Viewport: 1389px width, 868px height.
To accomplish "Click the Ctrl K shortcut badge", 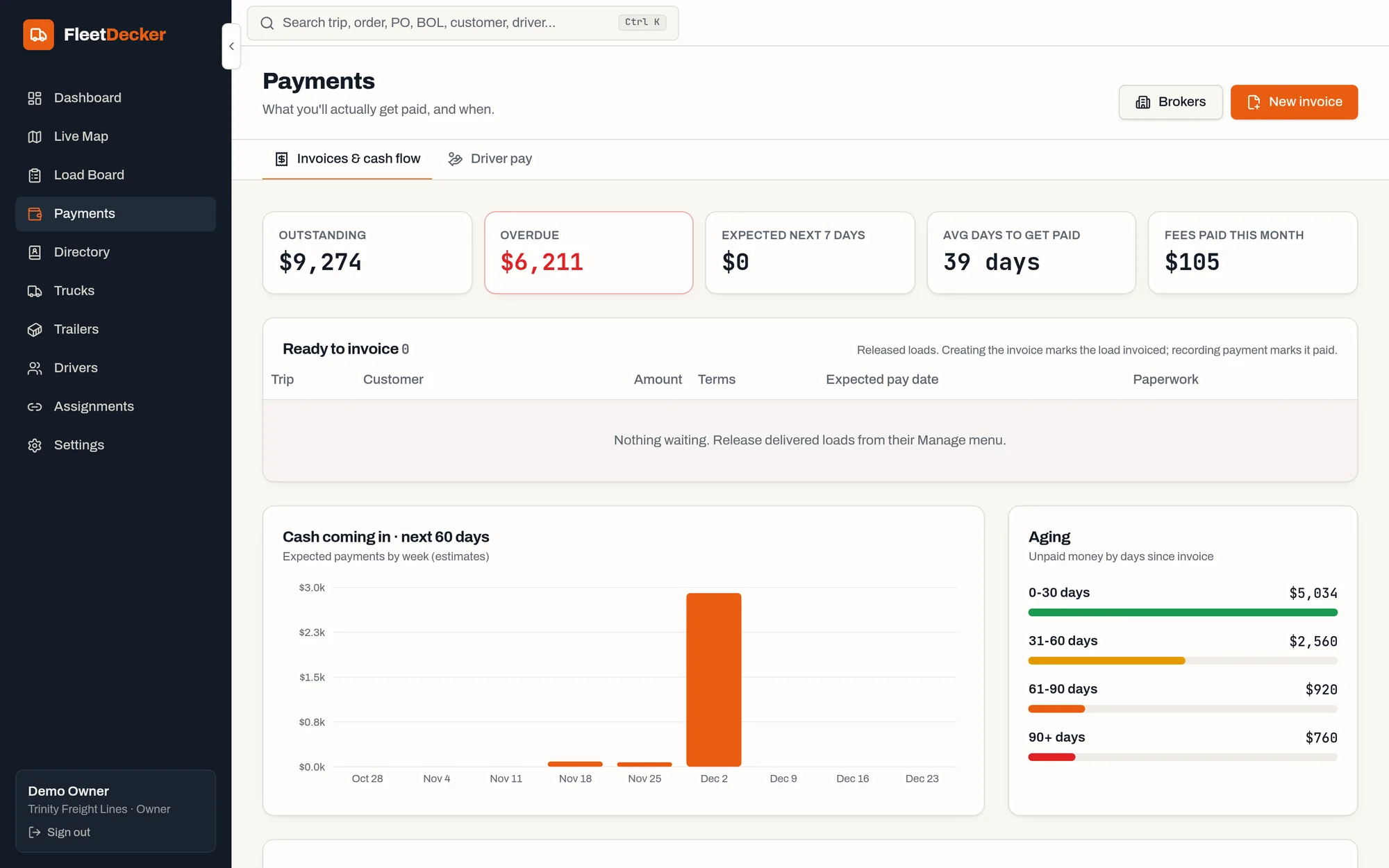I will 642,22.
